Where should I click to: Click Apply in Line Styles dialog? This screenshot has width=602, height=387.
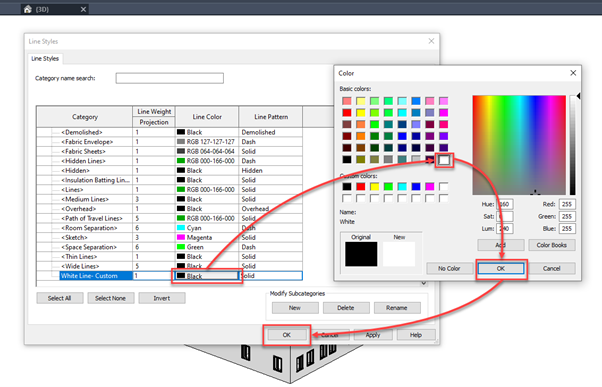373,335
